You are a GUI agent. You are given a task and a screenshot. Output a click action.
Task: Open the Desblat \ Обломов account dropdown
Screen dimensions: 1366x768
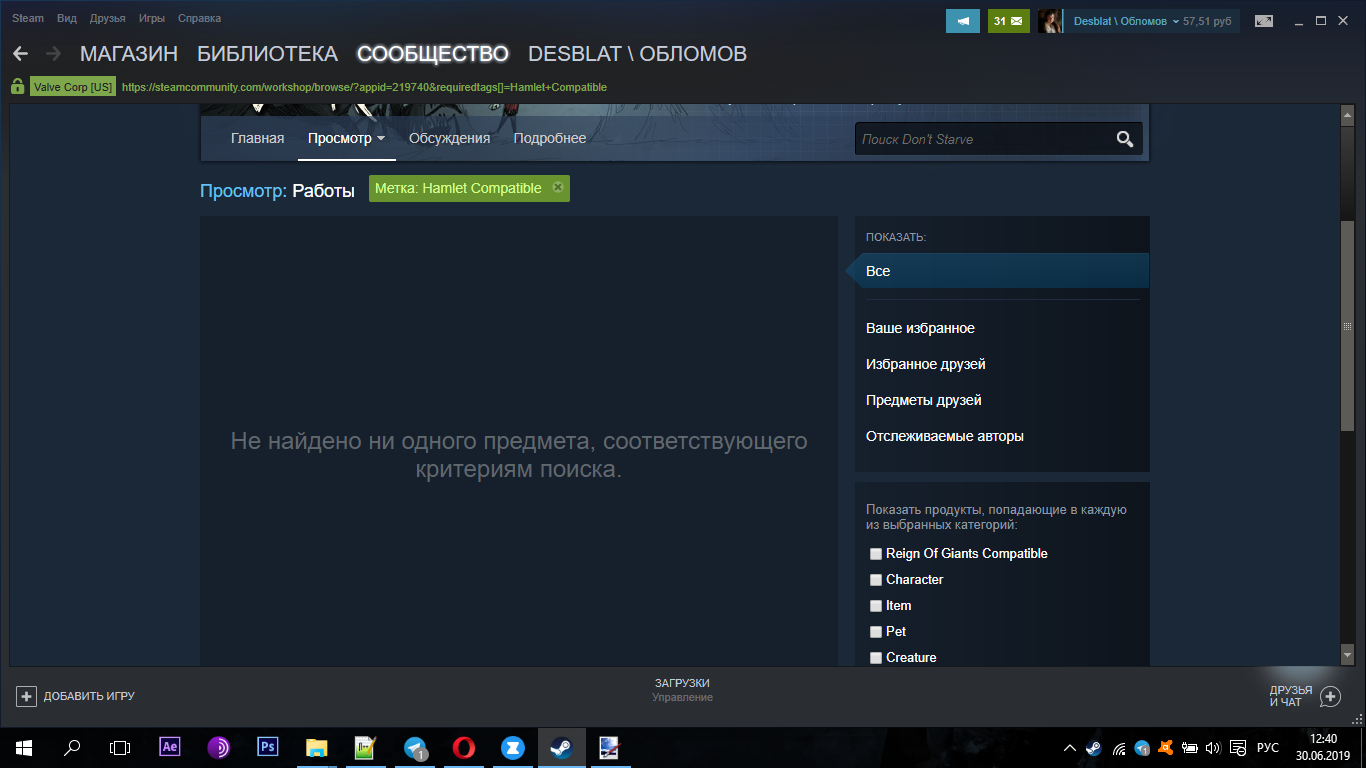1125,21
